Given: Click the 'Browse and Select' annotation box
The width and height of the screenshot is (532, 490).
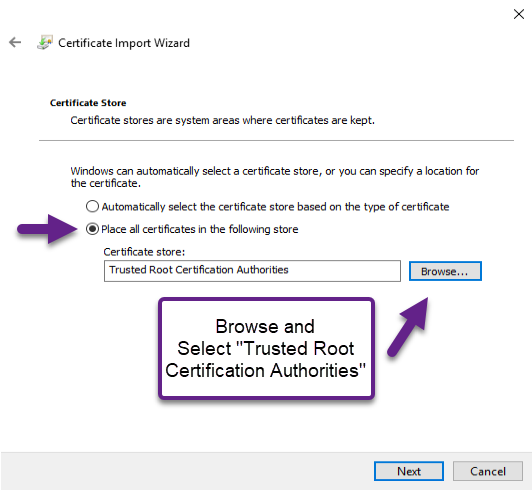Looking at the screenshot, I should [x=266, y=348].
